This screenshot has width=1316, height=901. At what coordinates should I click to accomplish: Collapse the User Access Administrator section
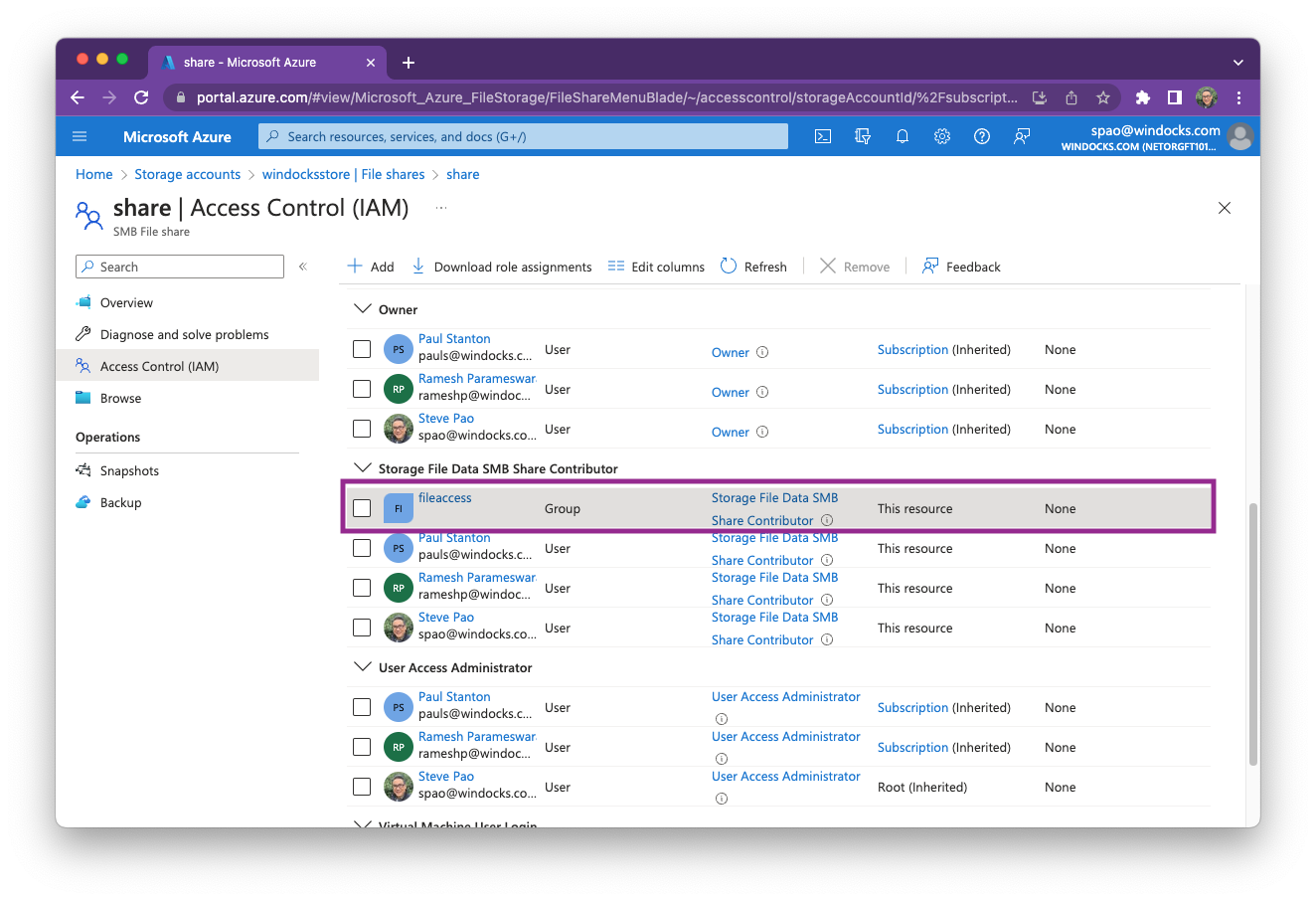[x=362, y=667]
